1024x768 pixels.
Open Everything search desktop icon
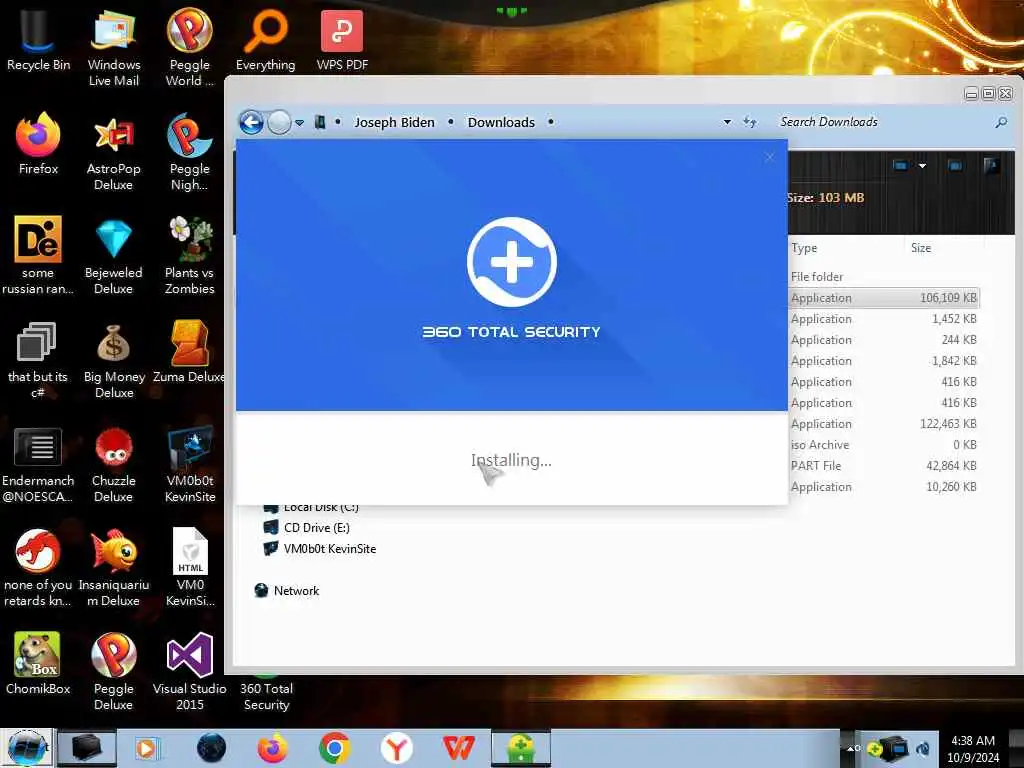point(265,38)
